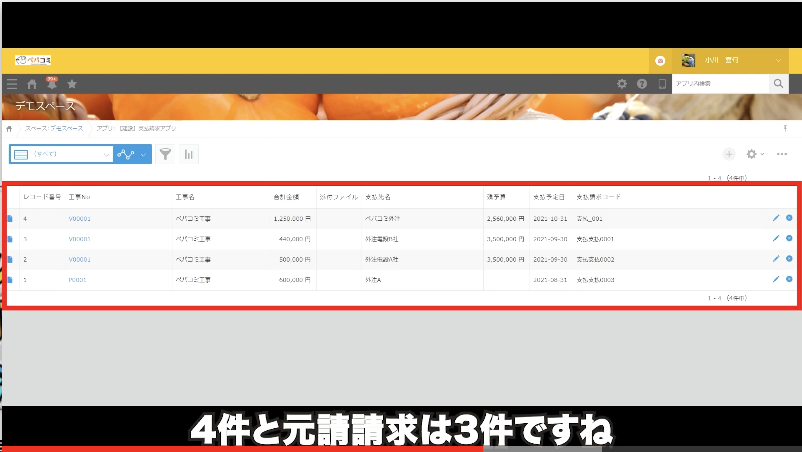
Task: Open the app settings gear dropdown
Action: (x=755, y=154)
